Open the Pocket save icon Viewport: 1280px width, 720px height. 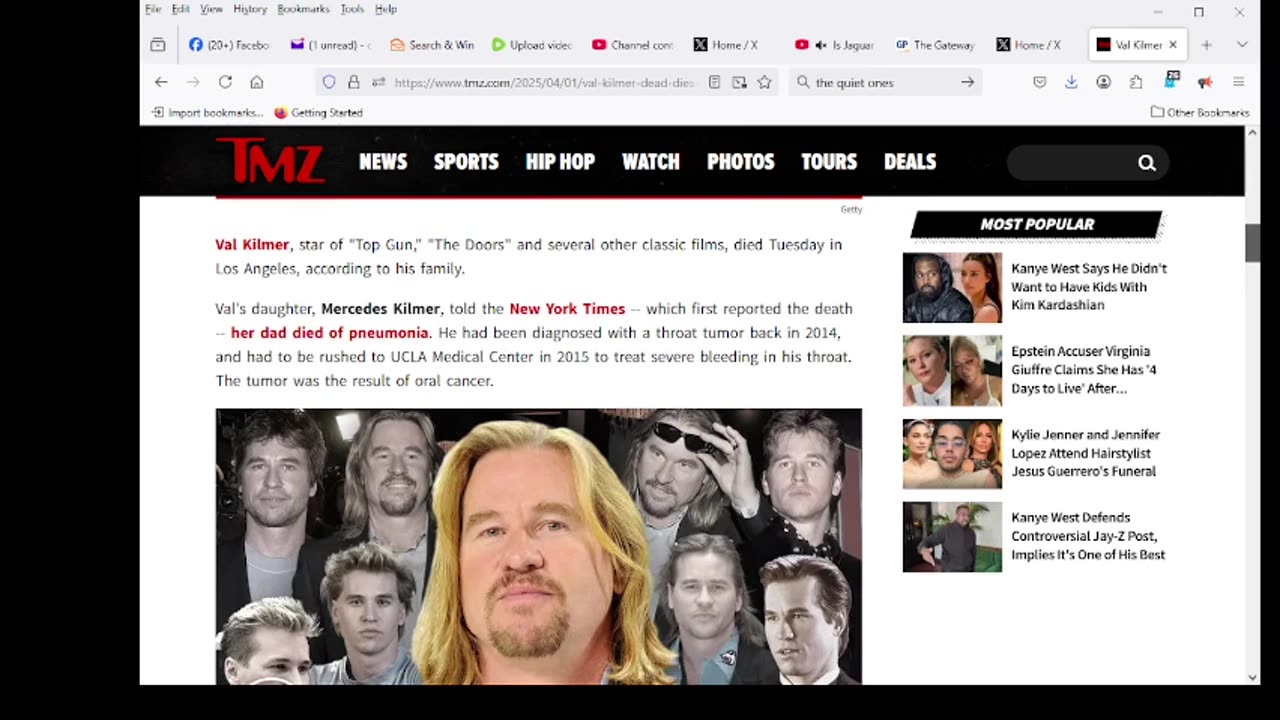click(1040, 82)
